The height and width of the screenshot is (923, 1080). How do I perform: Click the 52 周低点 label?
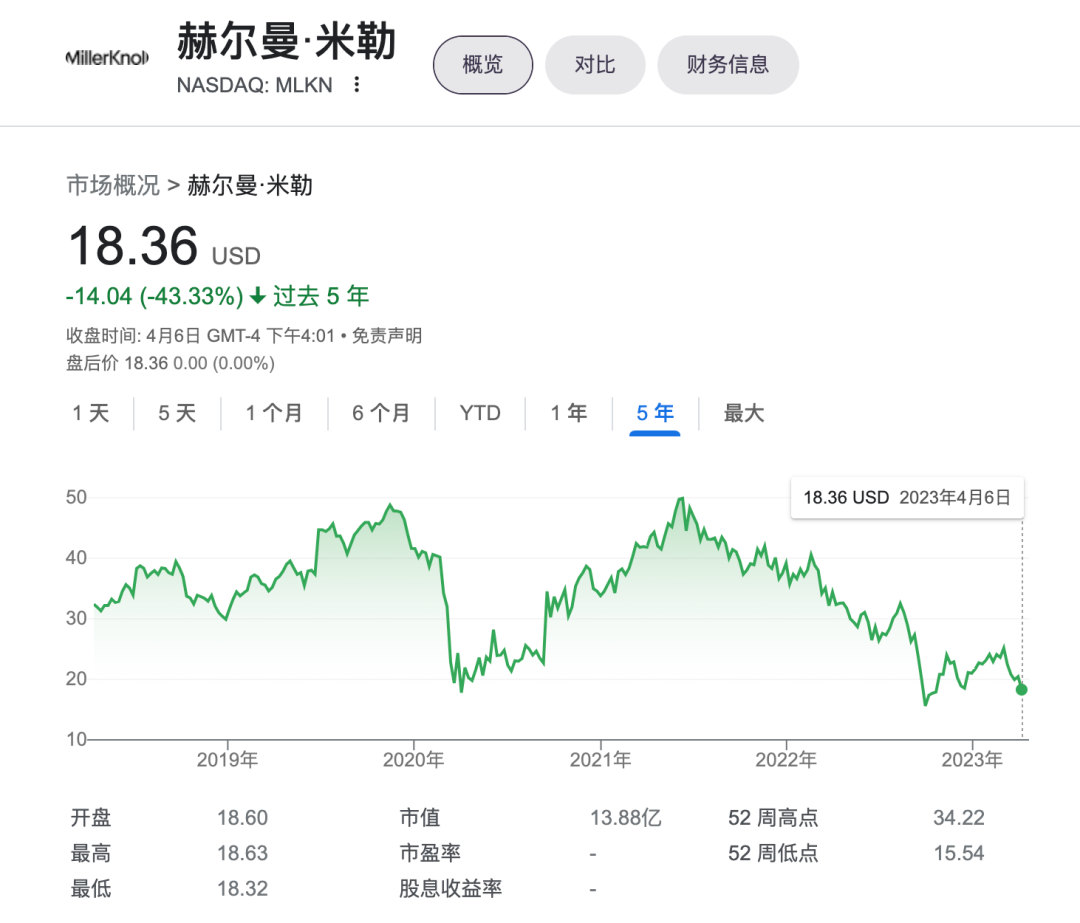(x=773, y=853)
